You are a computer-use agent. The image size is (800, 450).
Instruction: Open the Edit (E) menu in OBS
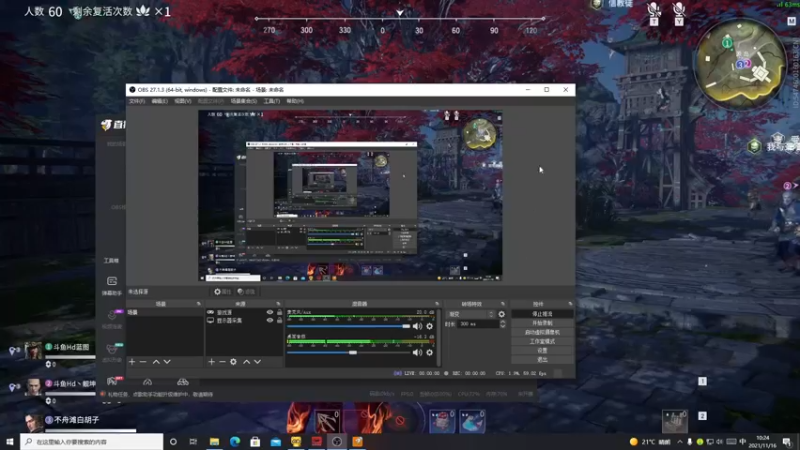160,101
